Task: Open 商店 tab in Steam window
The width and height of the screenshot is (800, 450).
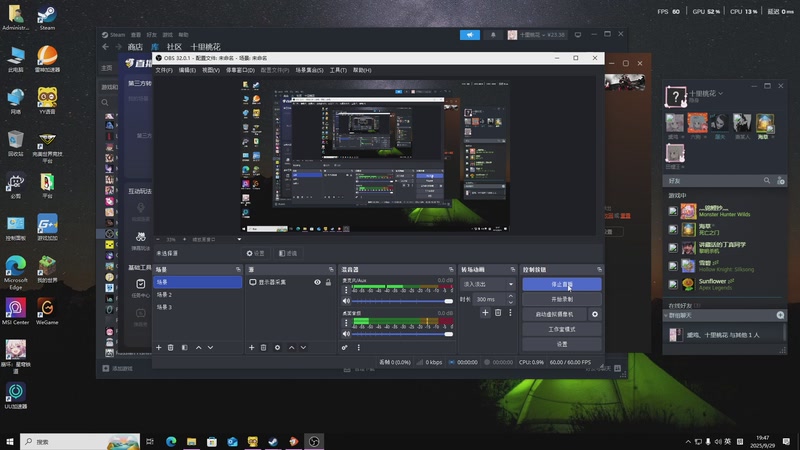Action: 135,47
